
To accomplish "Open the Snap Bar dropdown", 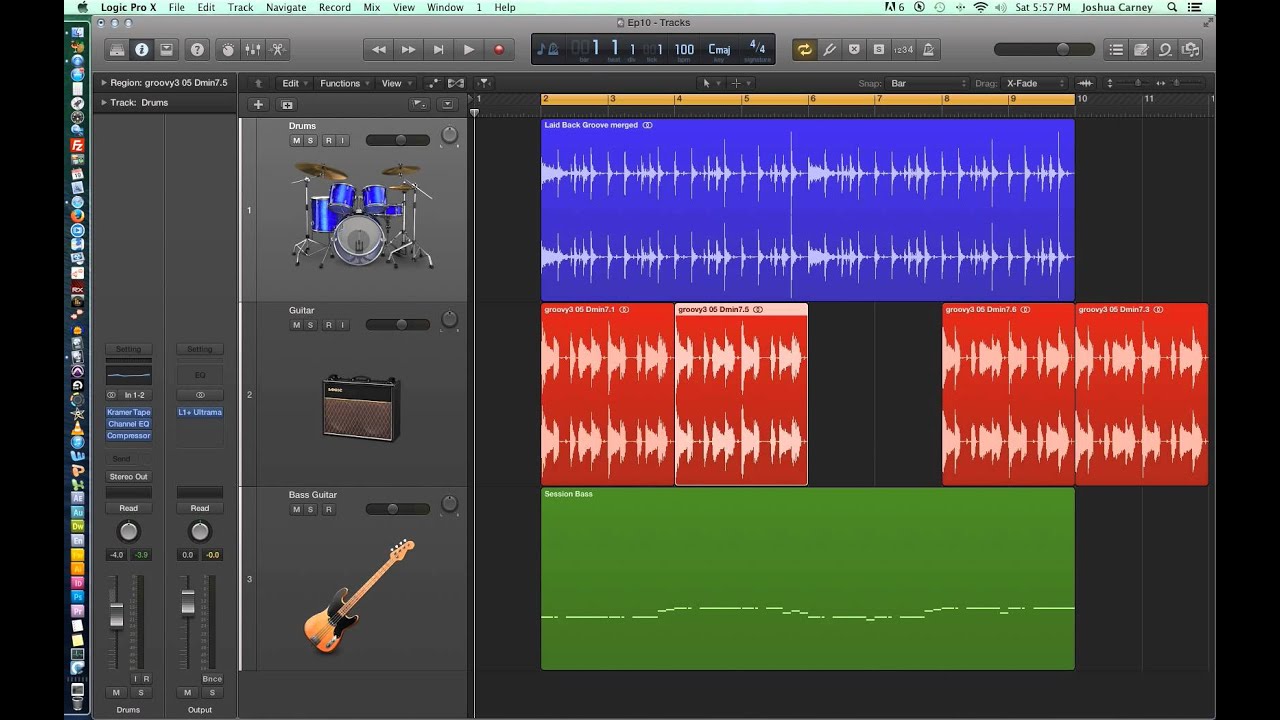I will [x=928, y=83].
